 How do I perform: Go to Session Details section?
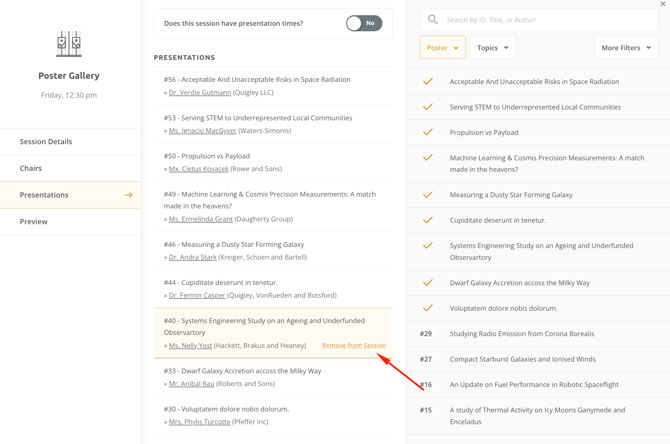click(x=46, y=142)
